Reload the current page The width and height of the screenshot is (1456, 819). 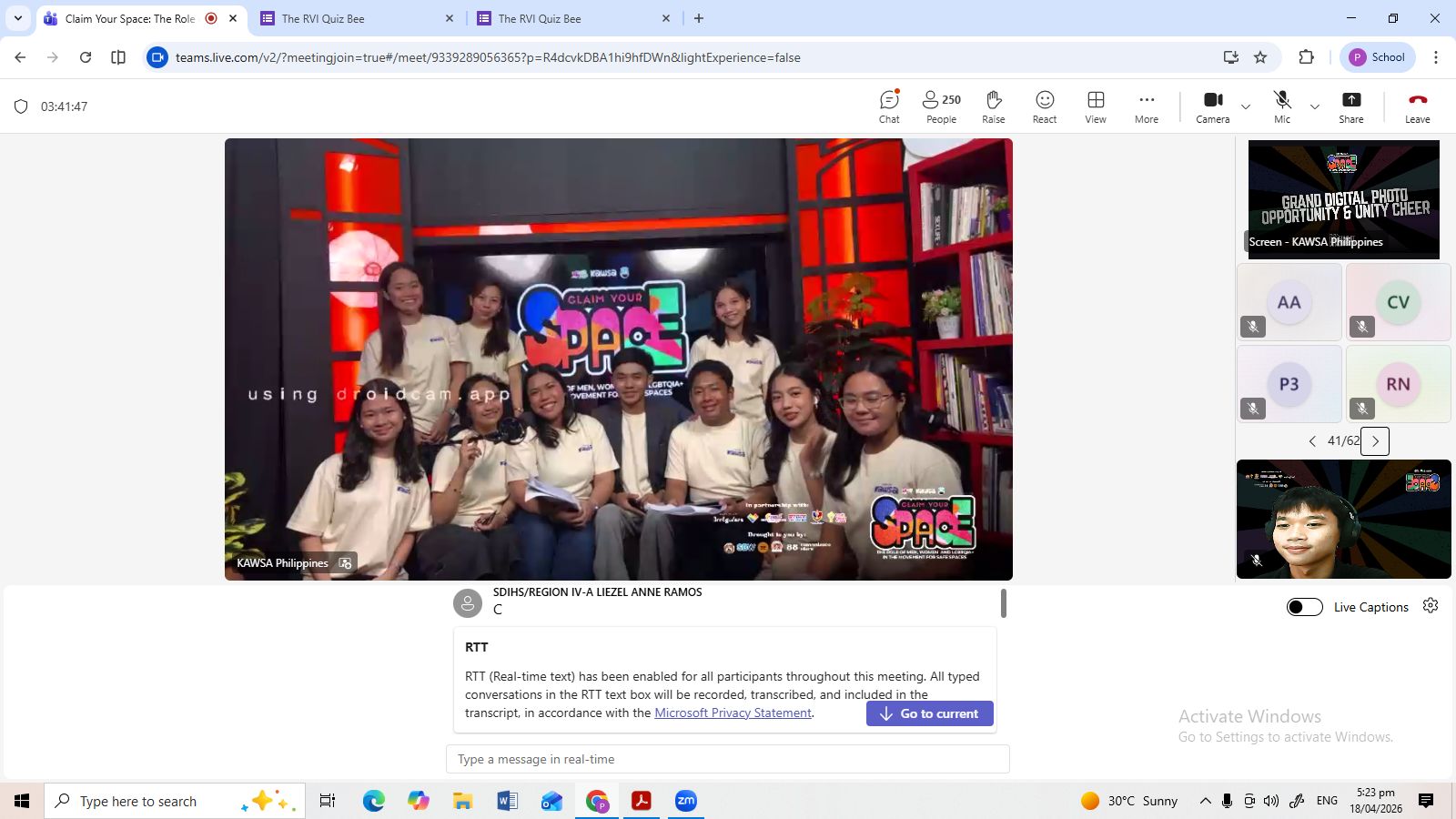(86, 57)
